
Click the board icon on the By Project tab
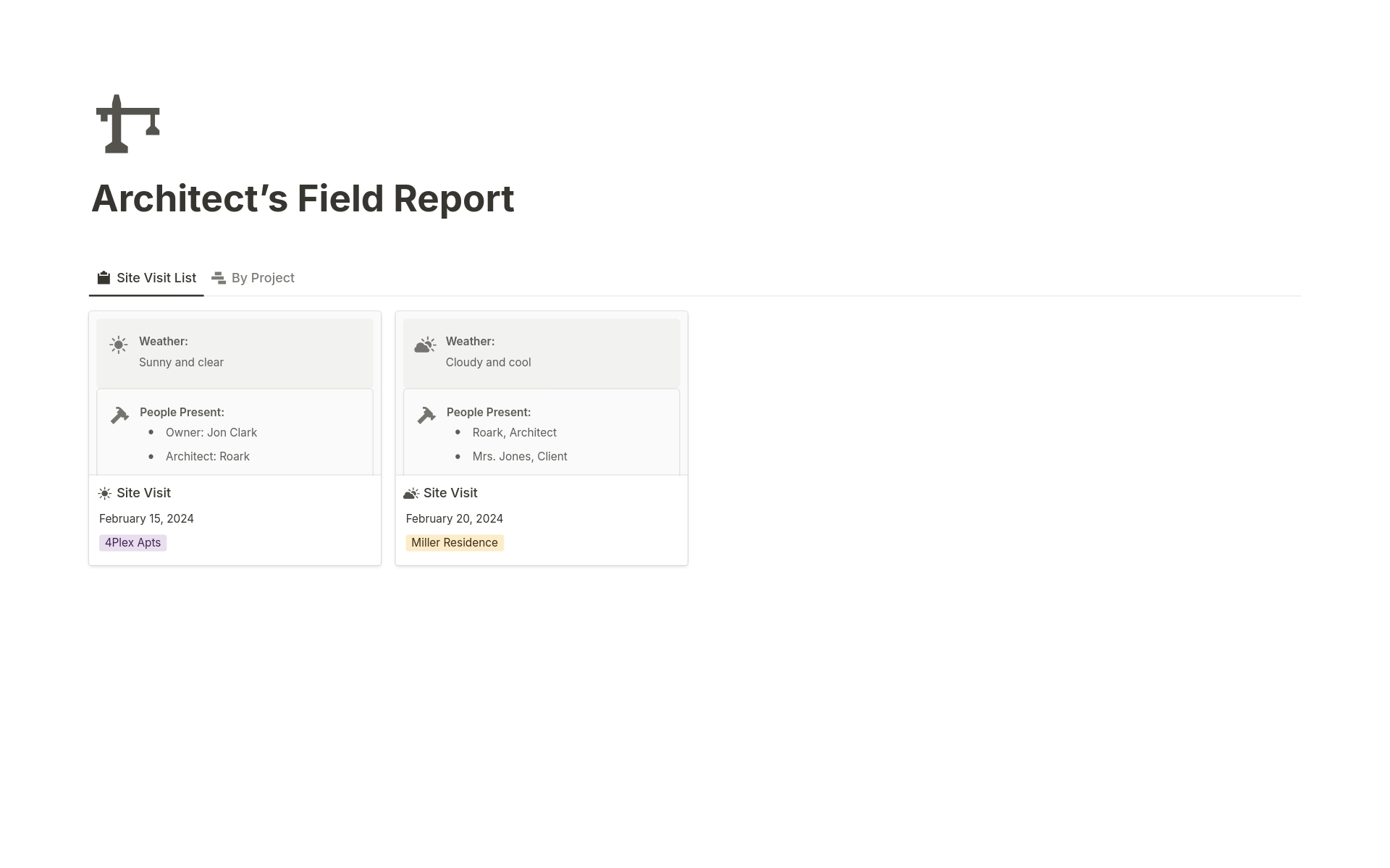pyautogui.click(x=218, y=277)
